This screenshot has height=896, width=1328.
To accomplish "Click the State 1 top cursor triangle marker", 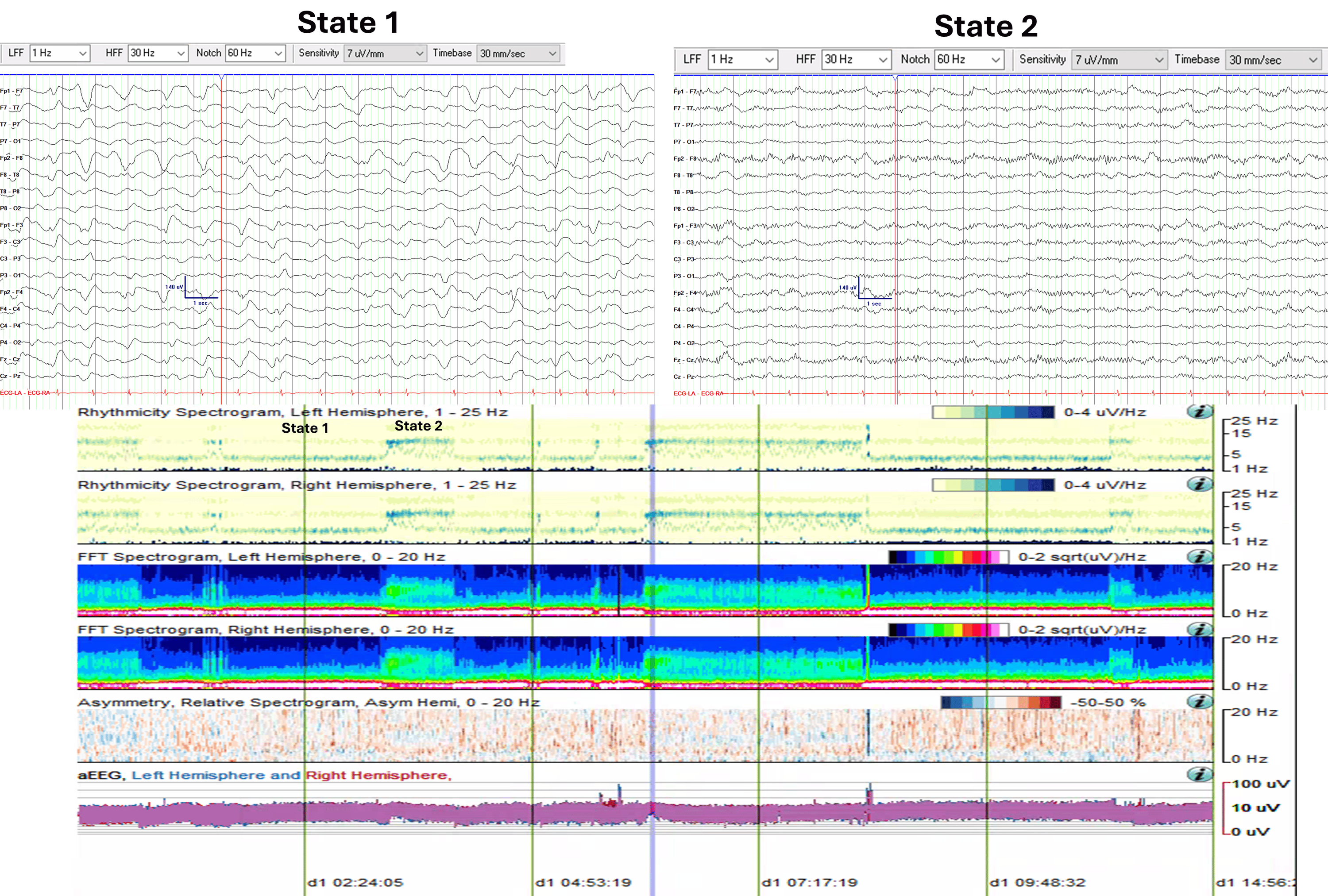I will (x=222, y=77).
